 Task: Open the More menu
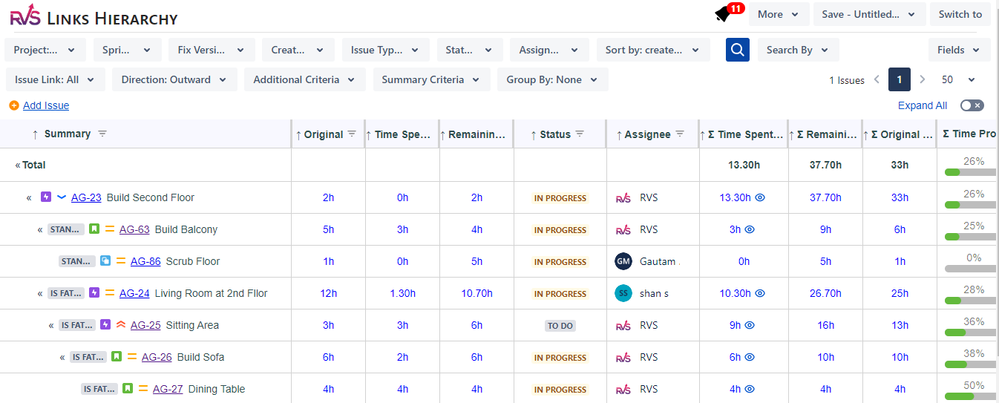[777, 14]
